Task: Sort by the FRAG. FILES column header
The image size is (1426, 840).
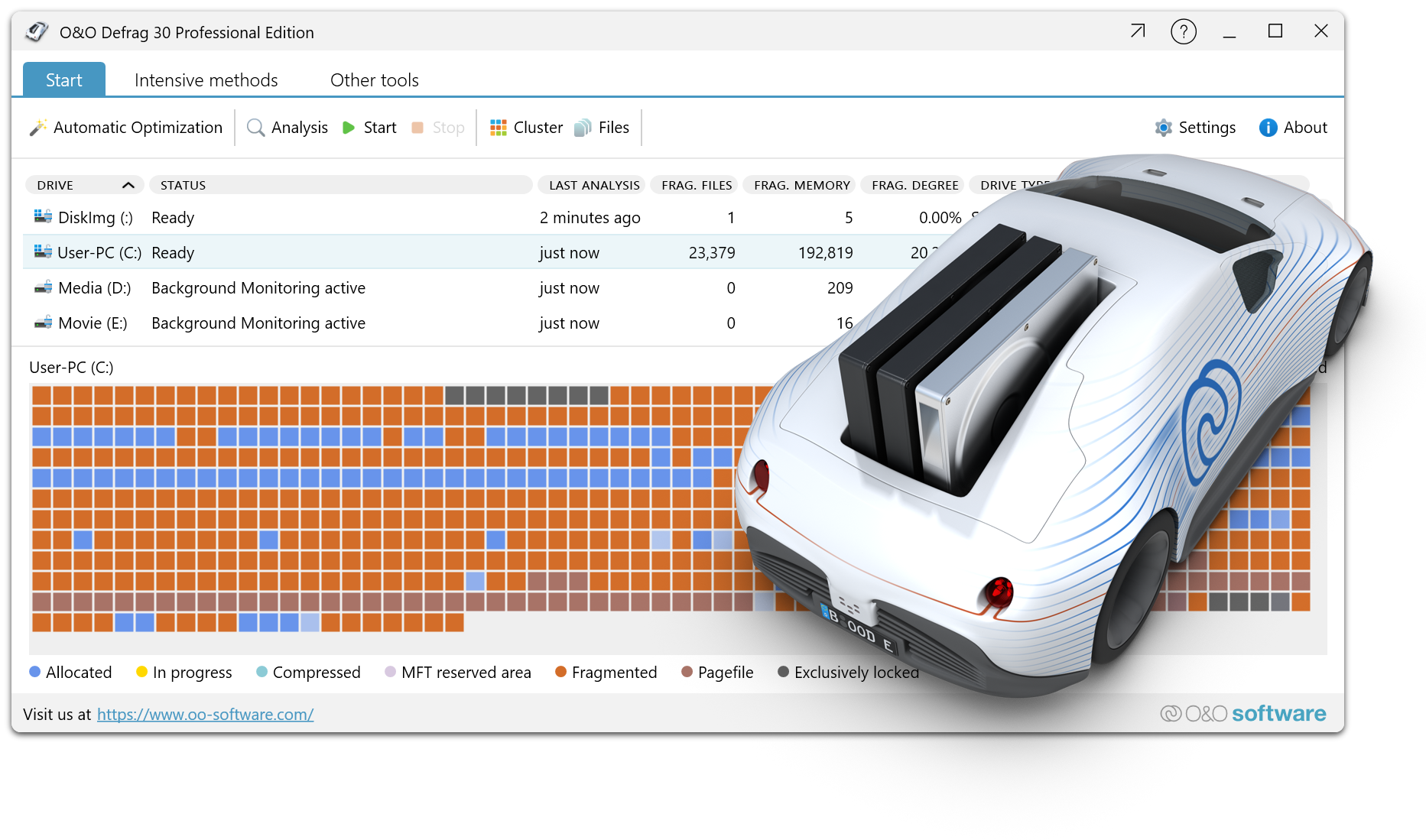Action: tap(696, 185)
